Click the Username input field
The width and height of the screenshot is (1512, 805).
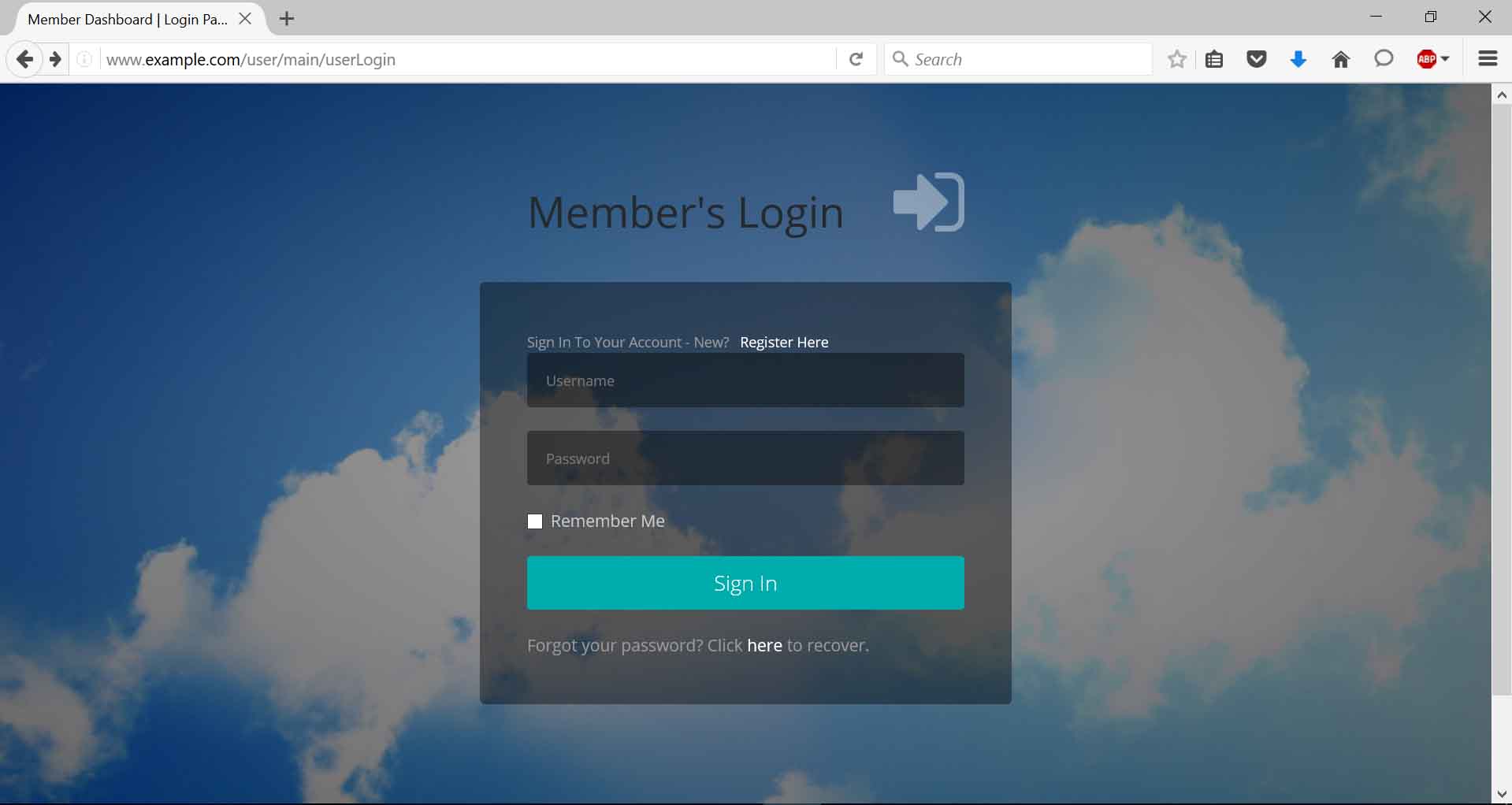pyautogui.click(x=745, y=380)
